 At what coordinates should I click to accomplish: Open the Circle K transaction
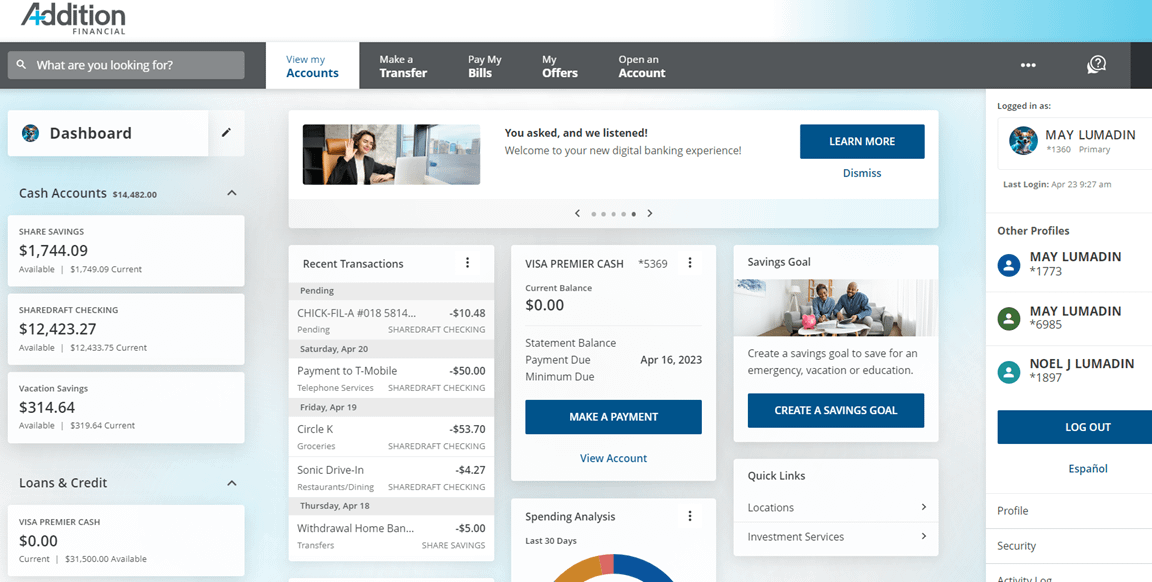(x=392, y=436)
